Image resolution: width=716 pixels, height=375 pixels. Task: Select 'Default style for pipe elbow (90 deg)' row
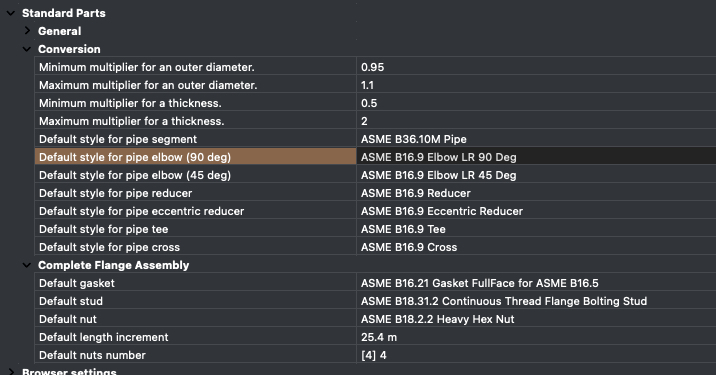(x=195, y=157)
